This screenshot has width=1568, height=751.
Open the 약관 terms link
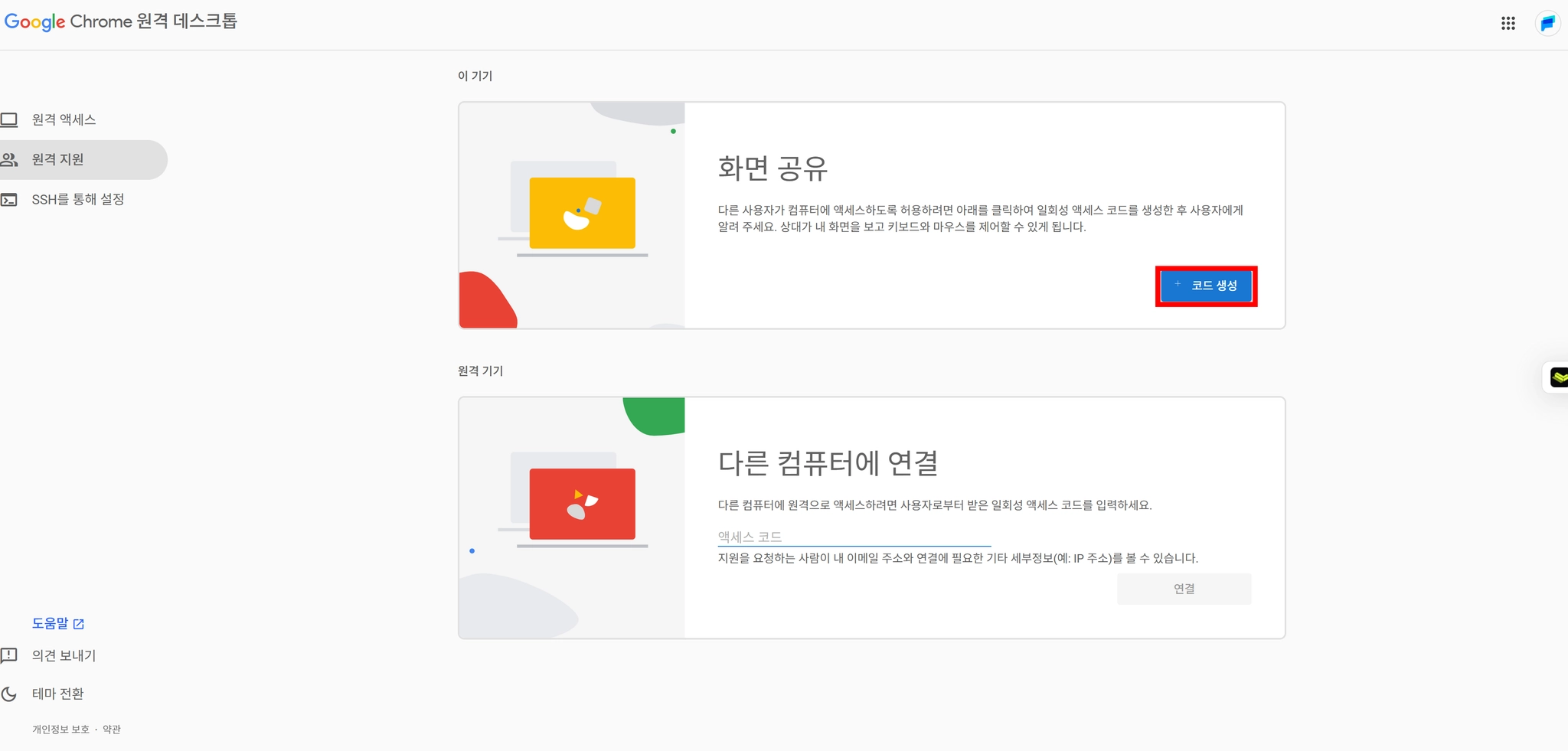[112, 729]
